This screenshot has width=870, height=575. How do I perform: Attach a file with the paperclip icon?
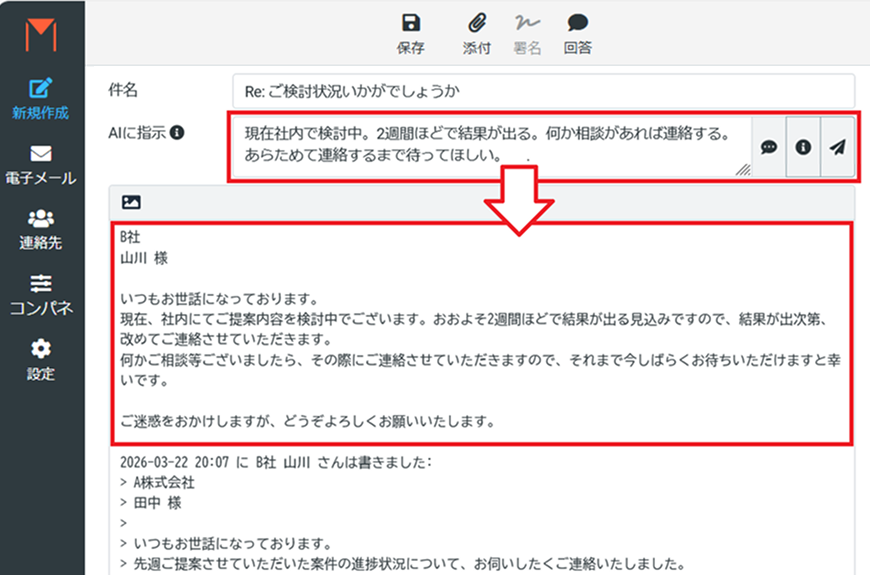click(x=478, y=23)
